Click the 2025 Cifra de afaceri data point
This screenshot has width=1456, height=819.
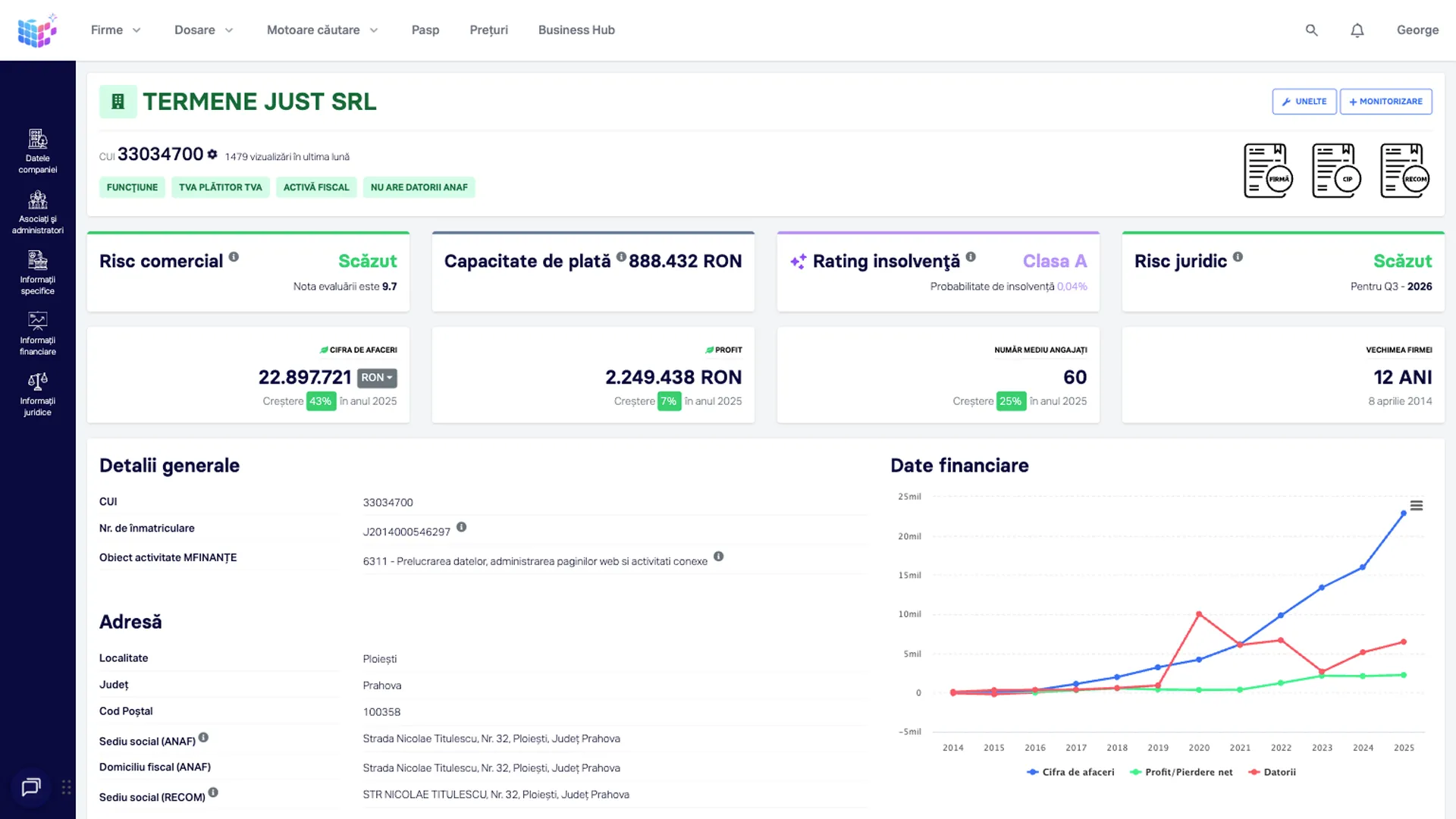[1404, 513]
